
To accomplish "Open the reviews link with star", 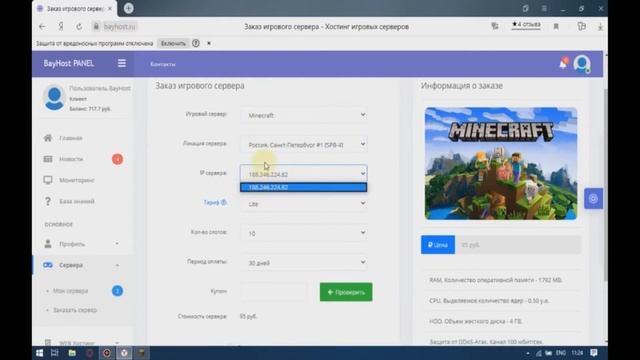I will pos(526,25).
